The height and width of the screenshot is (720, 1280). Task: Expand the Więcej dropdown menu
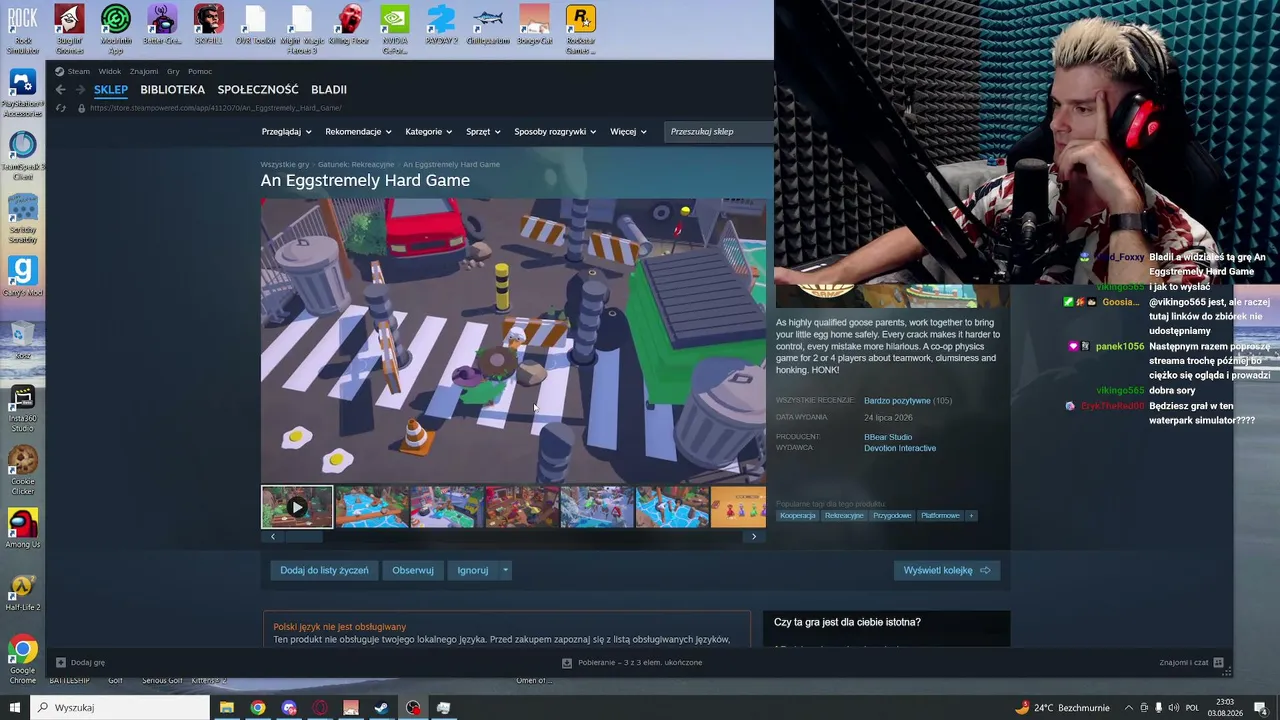(x=628, y=132)
